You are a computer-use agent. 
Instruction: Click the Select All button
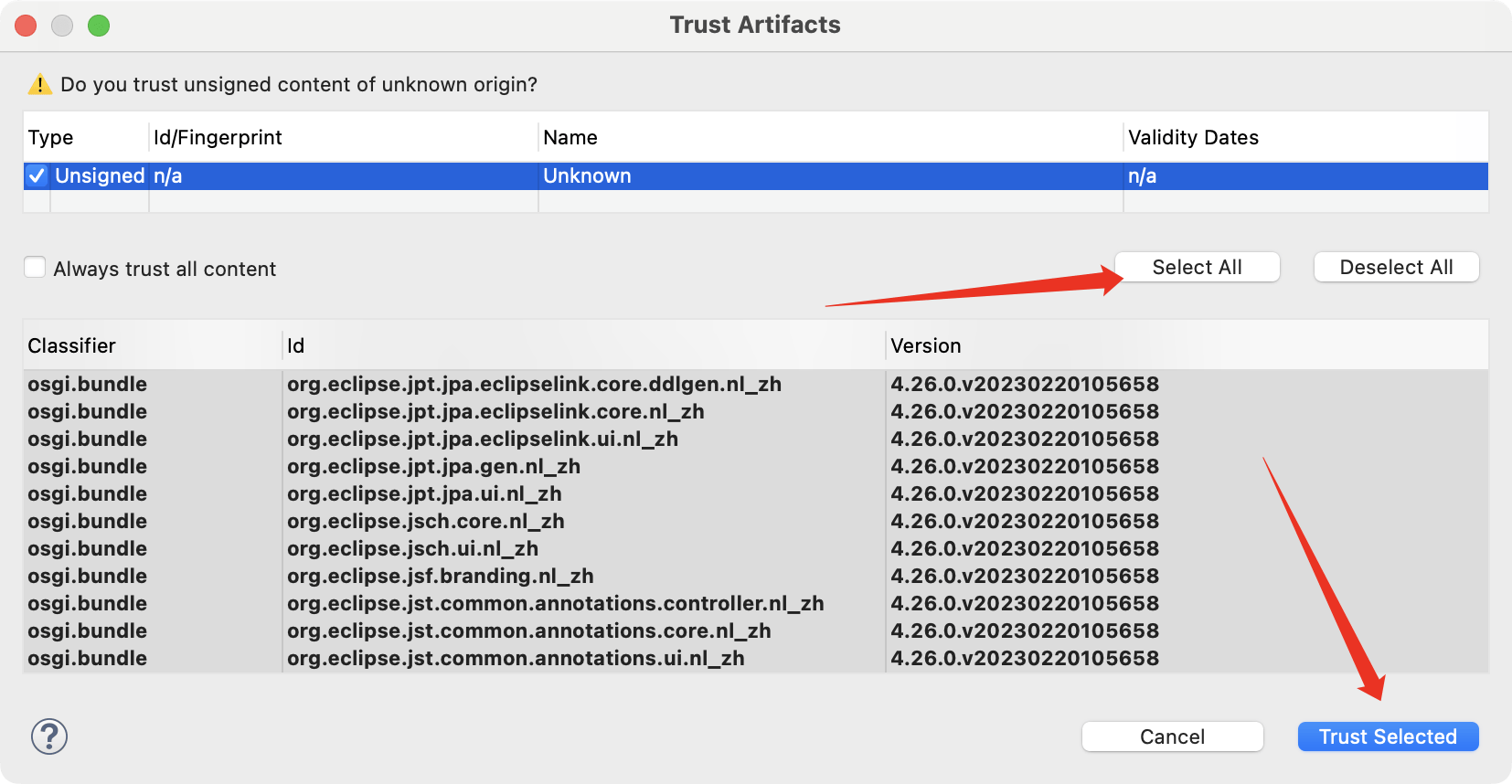(x=1197, y=267)
